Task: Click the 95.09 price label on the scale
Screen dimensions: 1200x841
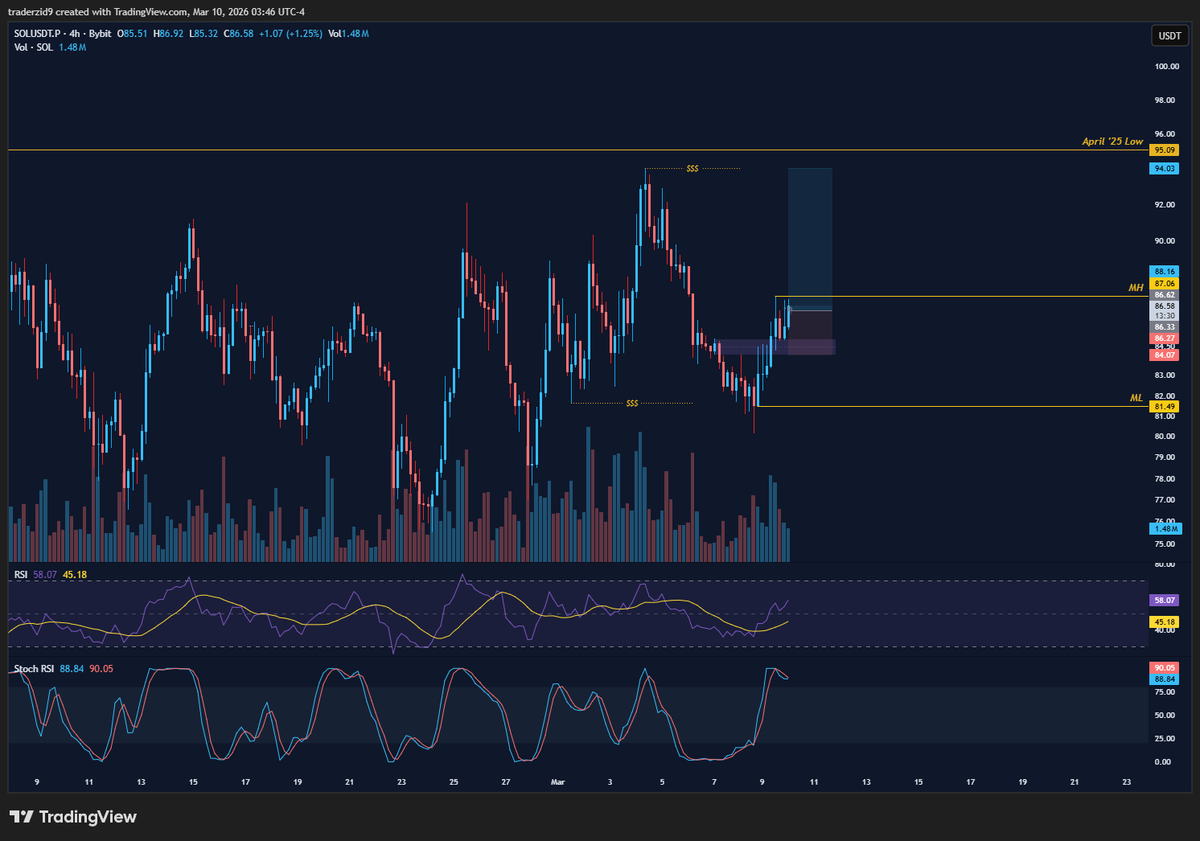Action: pos(1163,150)
